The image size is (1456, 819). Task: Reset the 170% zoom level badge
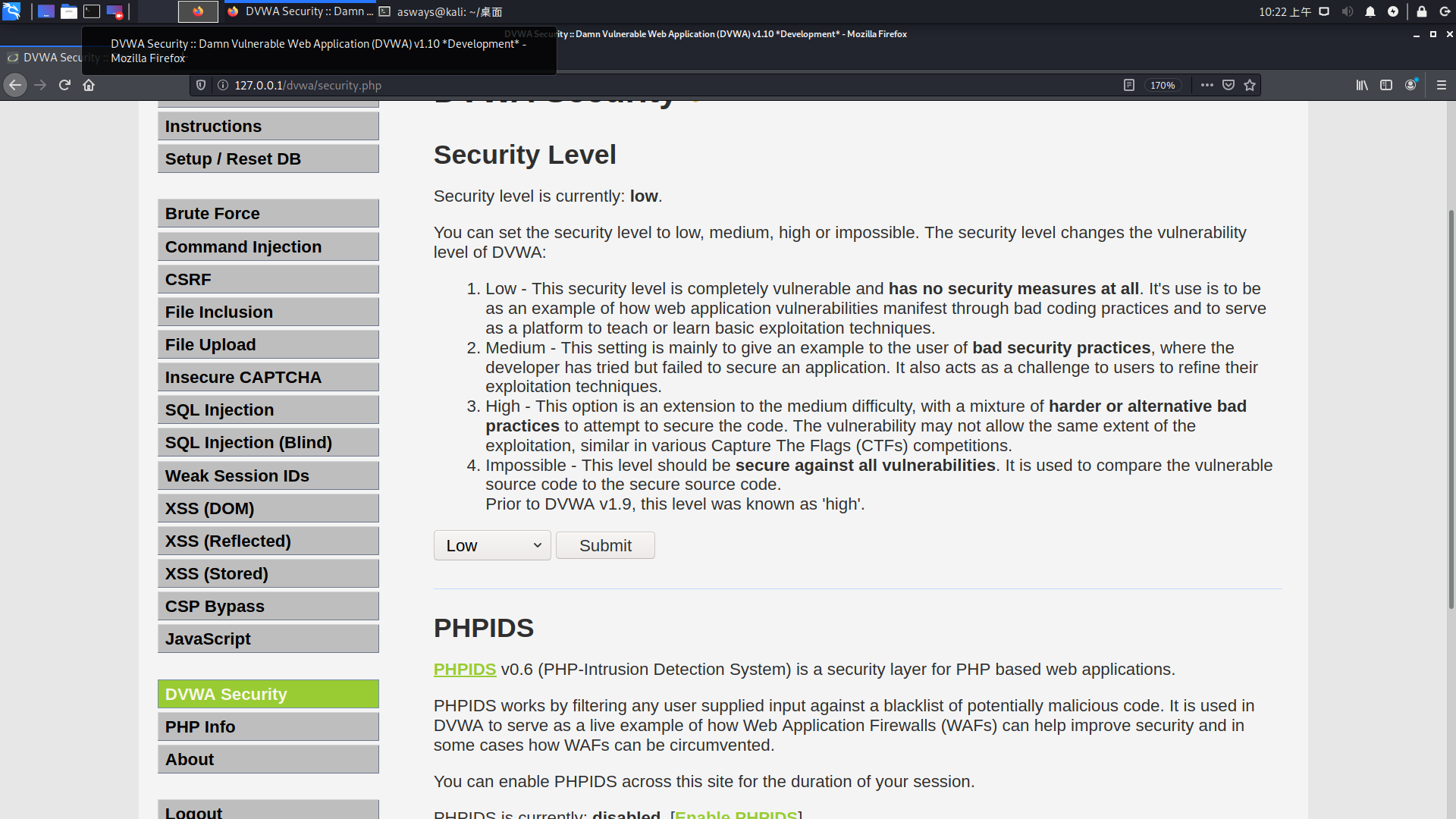point(1163,85)
